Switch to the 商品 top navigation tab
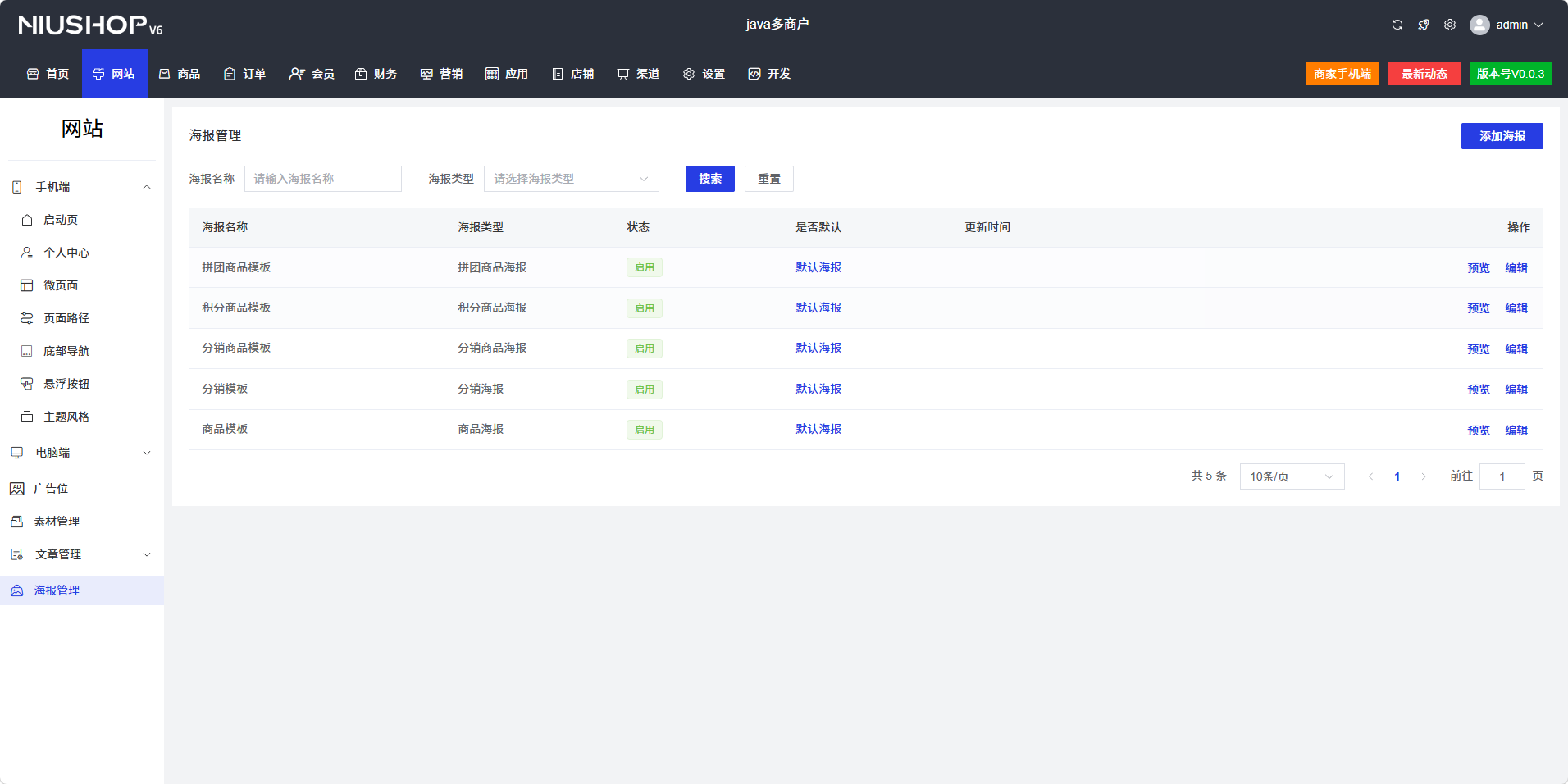 coord(180,74)
